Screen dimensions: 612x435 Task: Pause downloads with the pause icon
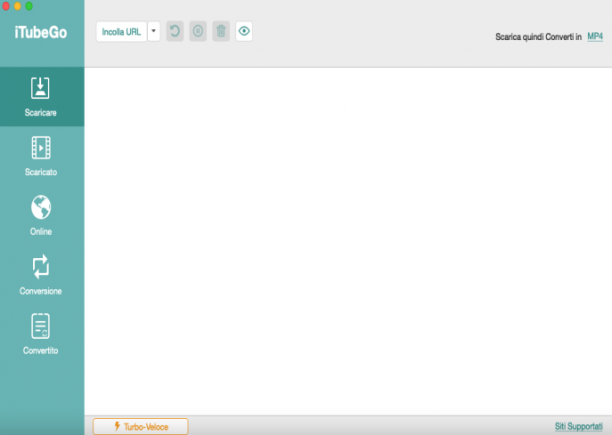(x=198, y=31)
